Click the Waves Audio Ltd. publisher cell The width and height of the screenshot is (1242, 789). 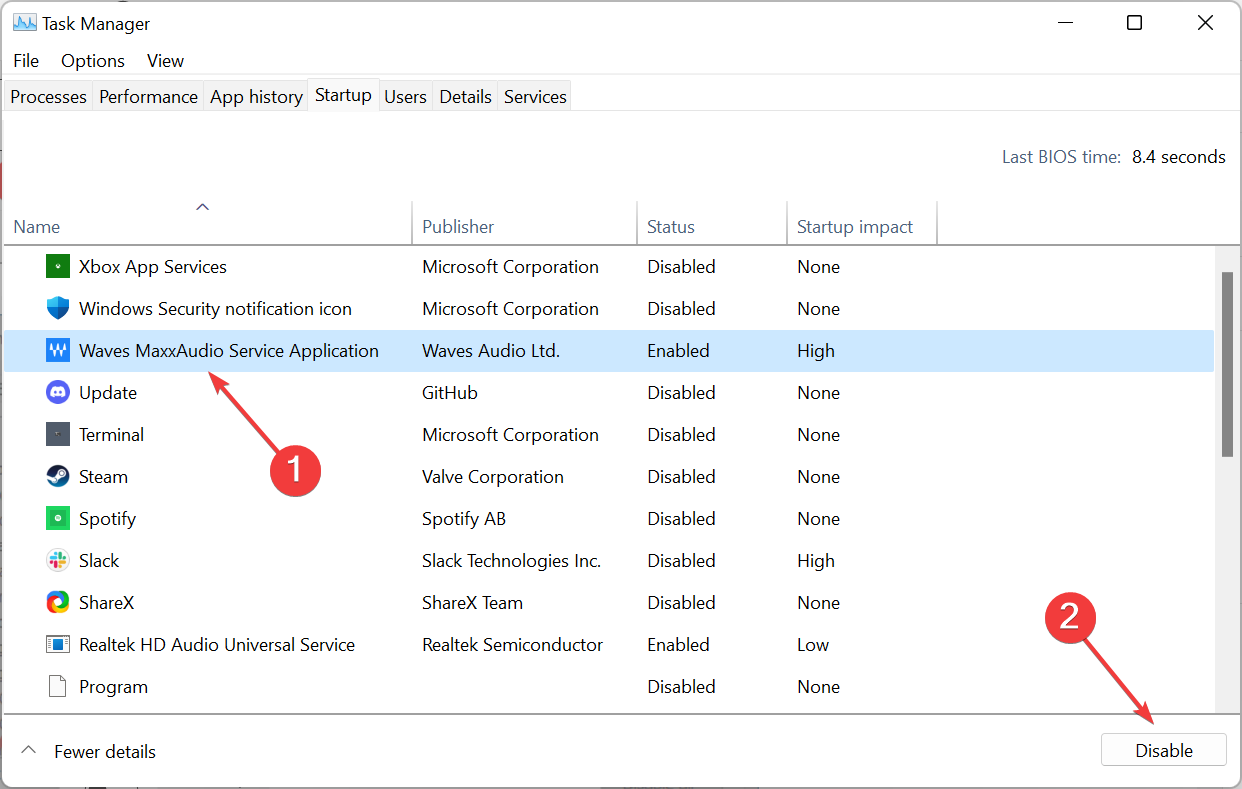491,351
